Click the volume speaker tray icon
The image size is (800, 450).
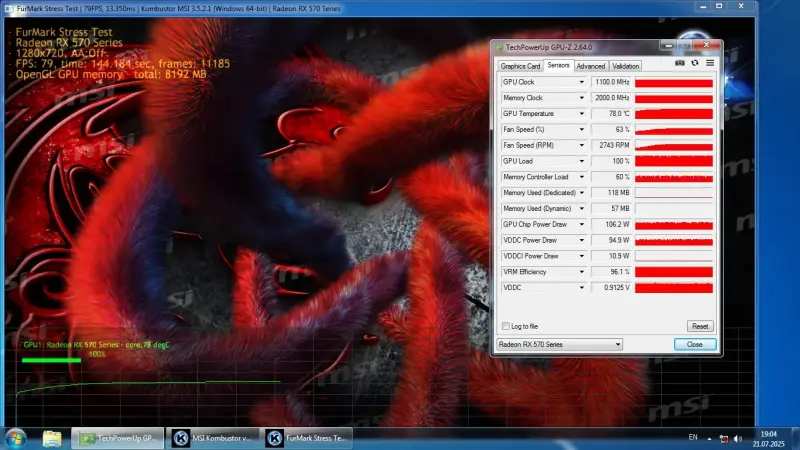point(738,438)
